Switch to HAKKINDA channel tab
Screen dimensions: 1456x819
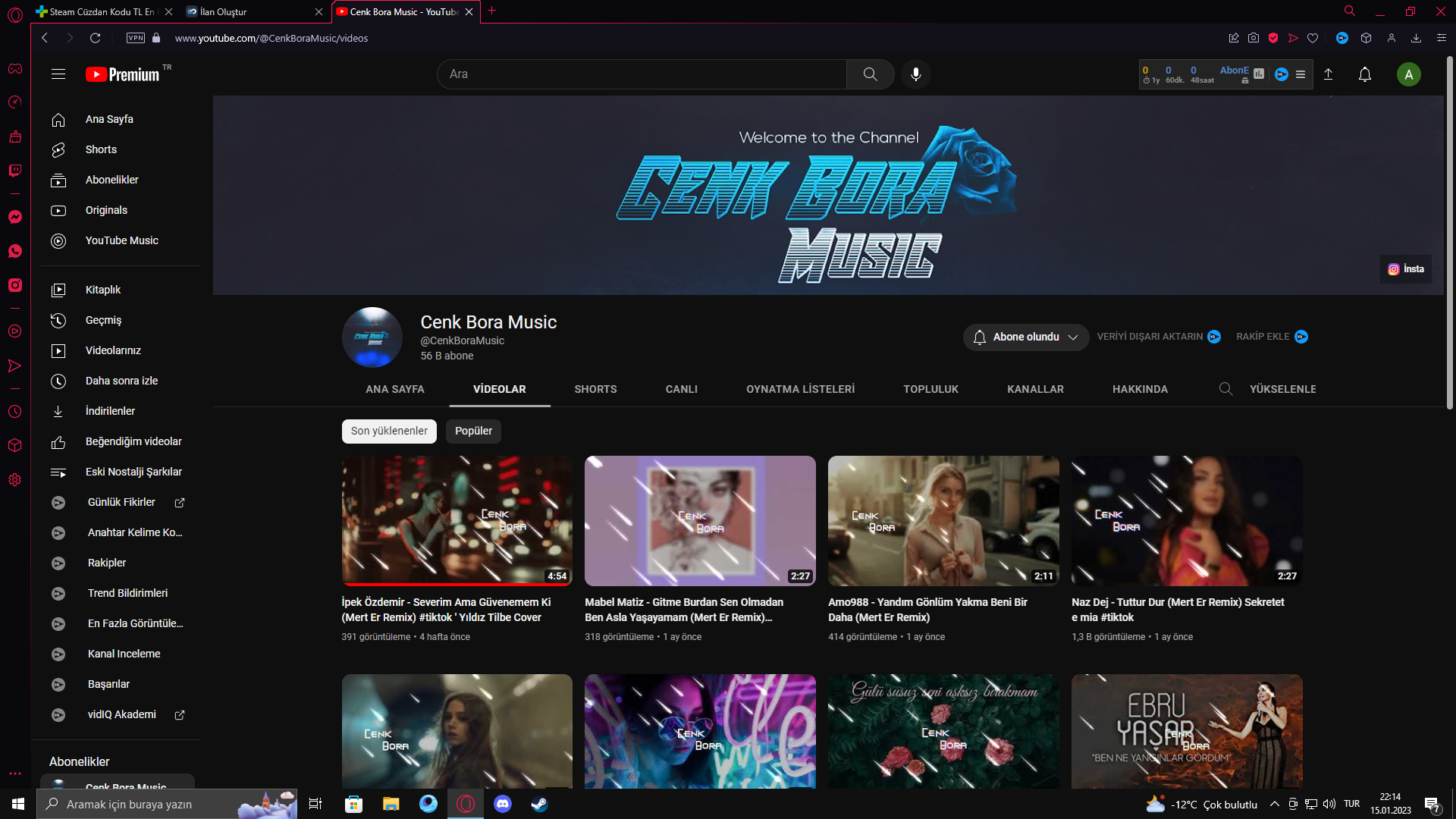pyautogui.click(x=1140, y=389)
